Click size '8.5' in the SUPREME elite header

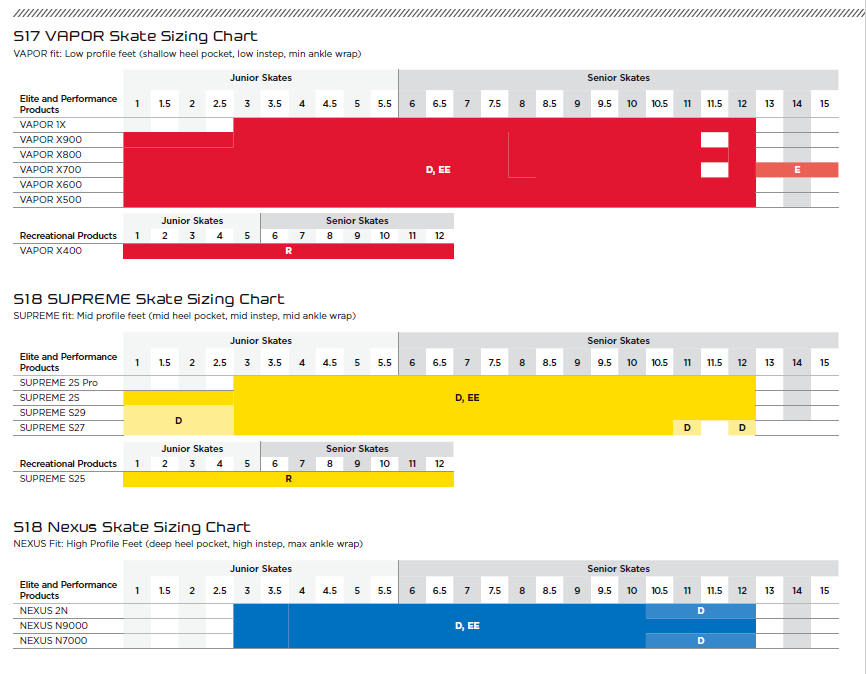click(x=550, y=363)
